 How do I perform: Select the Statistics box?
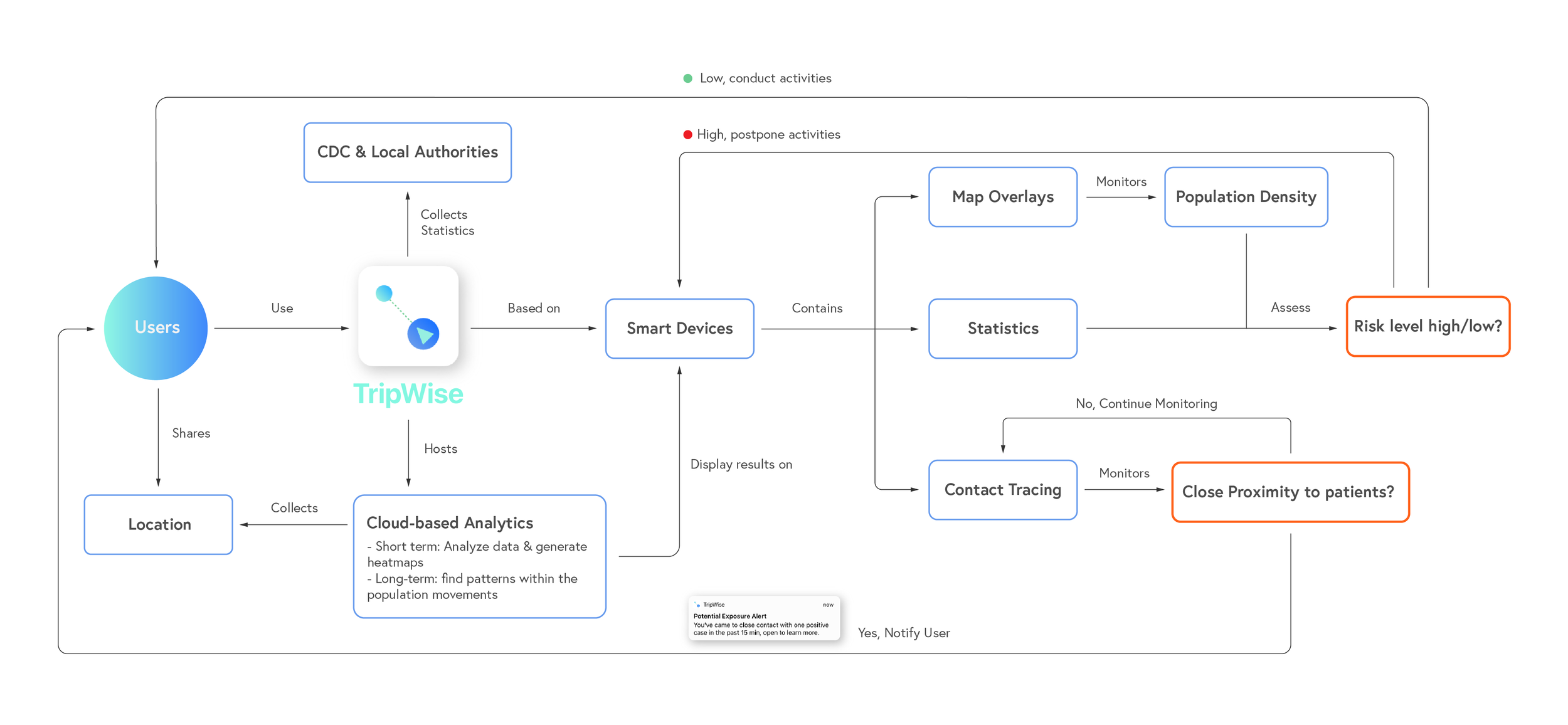pos(1002,329)
